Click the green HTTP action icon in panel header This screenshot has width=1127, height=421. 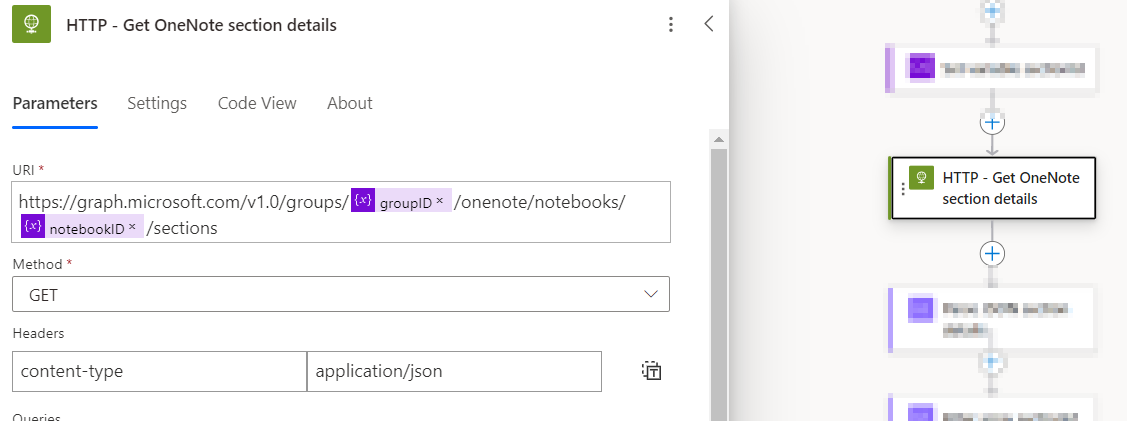pyautogui.click(x=32, y=24)
